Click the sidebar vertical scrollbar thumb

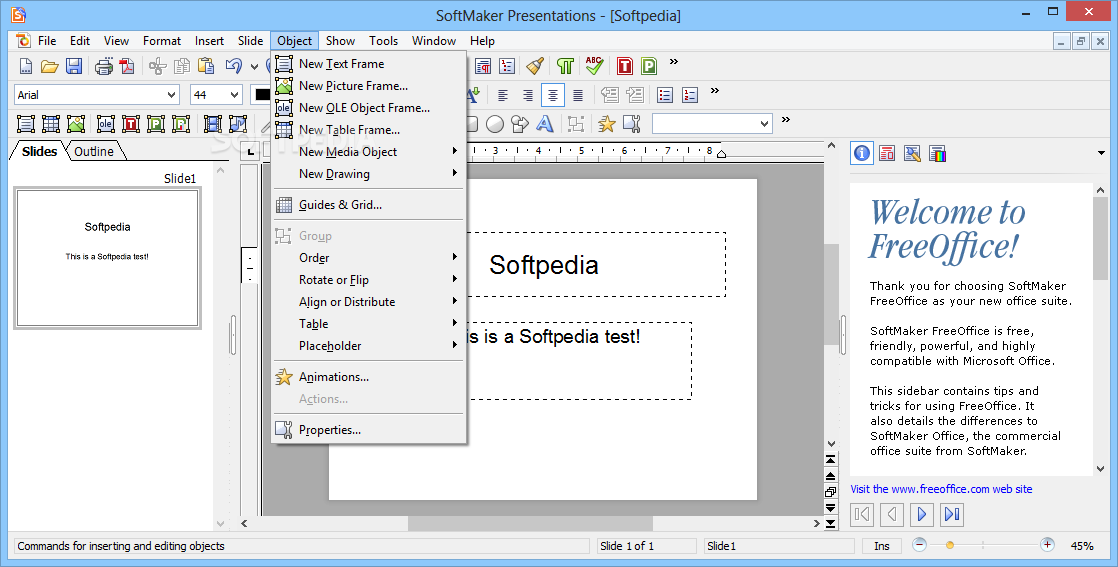tap(1100, 239)
